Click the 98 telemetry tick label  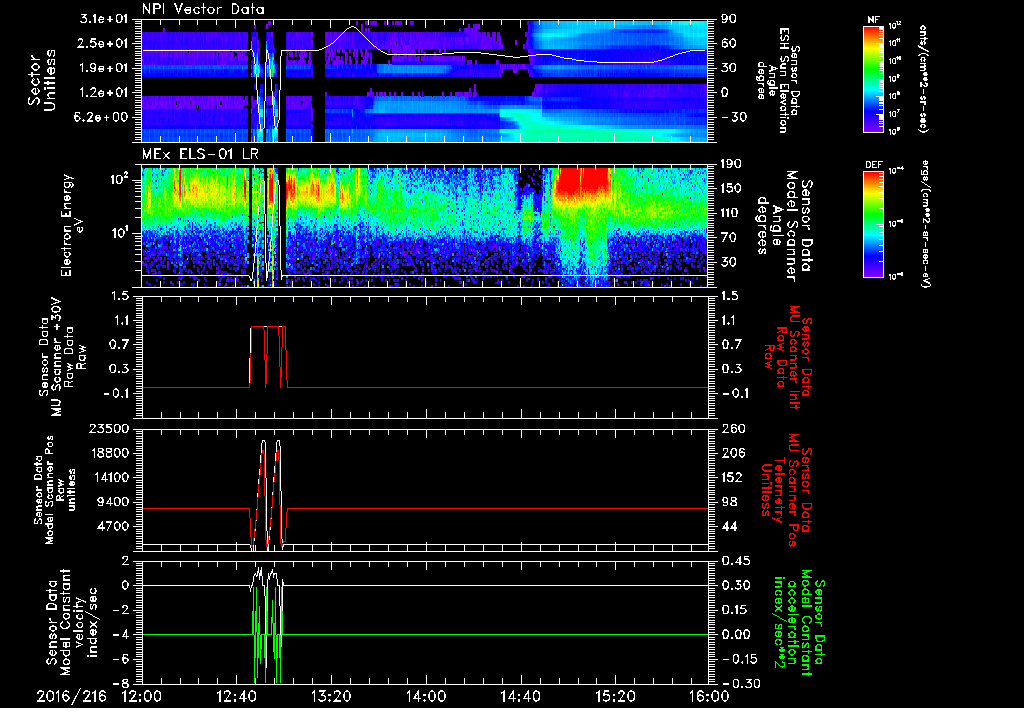tap(728, 502)
